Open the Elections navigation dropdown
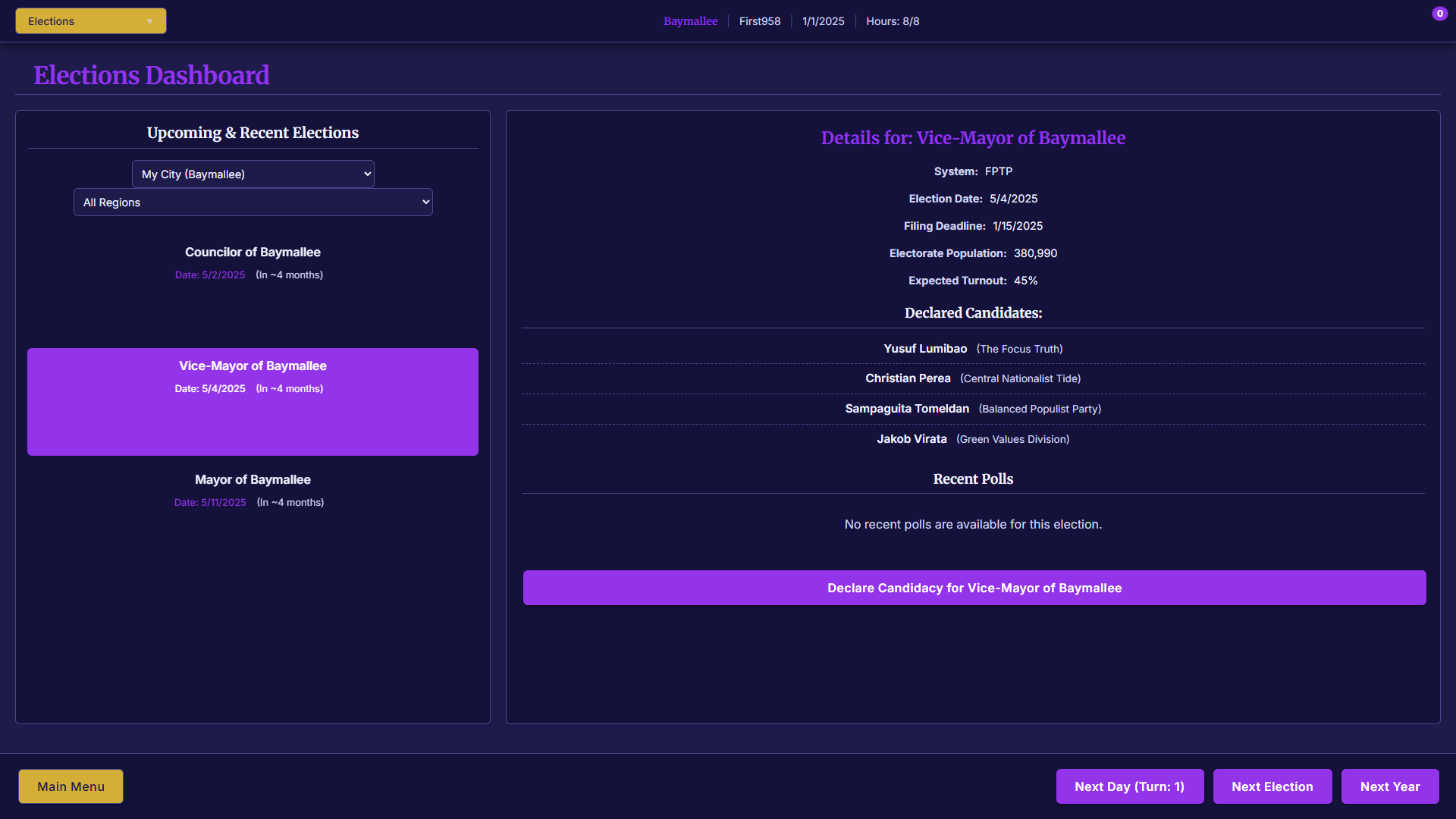The image size is (1456, 819). pos(90,21)
